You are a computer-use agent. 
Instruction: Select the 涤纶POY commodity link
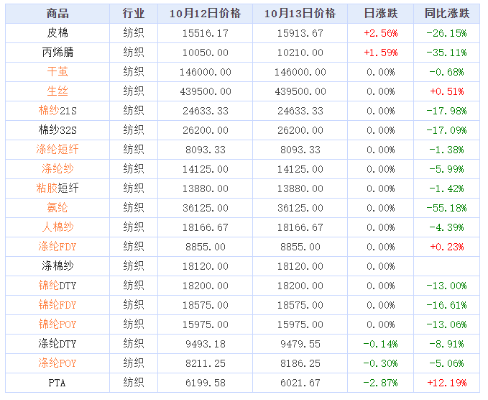pos(57,363)
